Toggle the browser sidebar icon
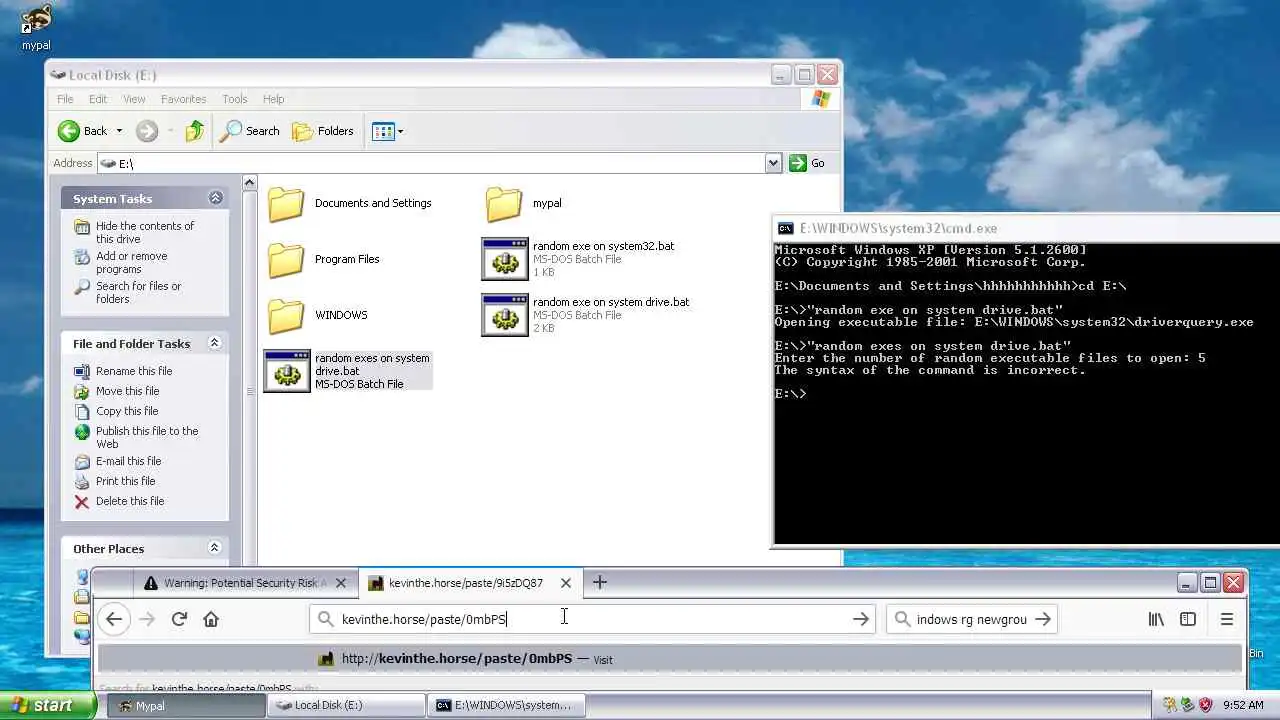This screenshot has height=720, width=1280. [1188, 619]
